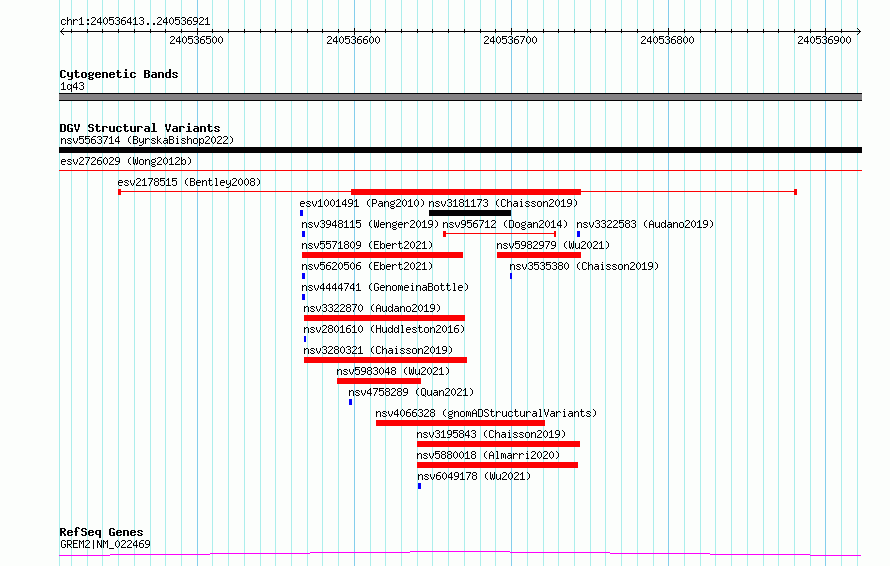
Task: Click ruler position 240536500
Action: tap(196, 40)
